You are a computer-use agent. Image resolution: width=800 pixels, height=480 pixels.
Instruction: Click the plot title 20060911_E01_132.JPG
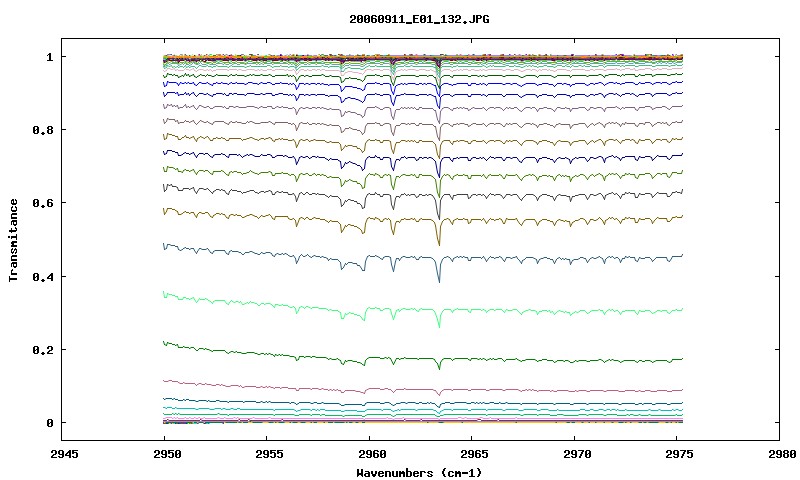coord(419,19)
